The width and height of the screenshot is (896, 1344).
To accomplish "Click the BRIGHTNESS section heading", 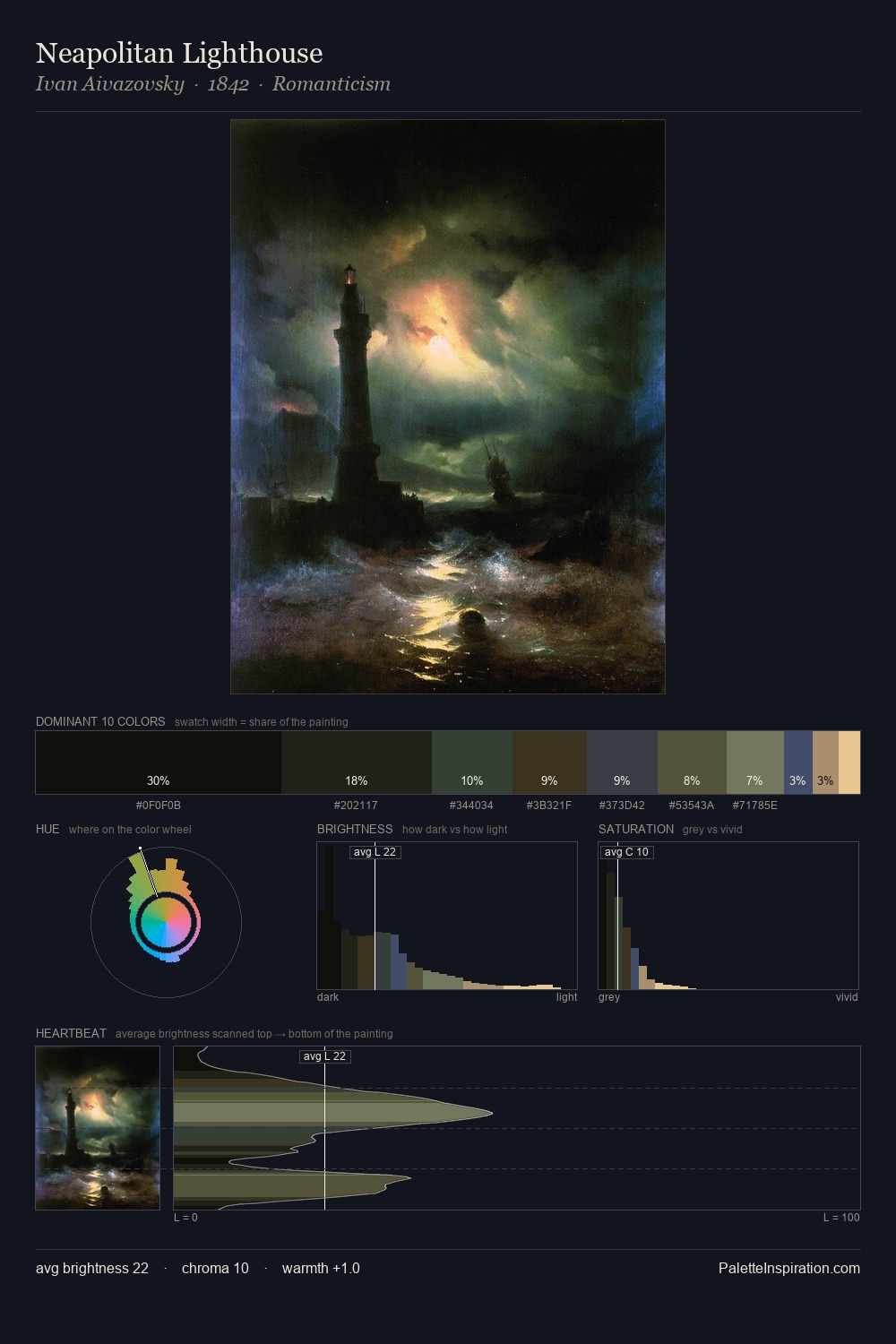I will pos(355,829).
